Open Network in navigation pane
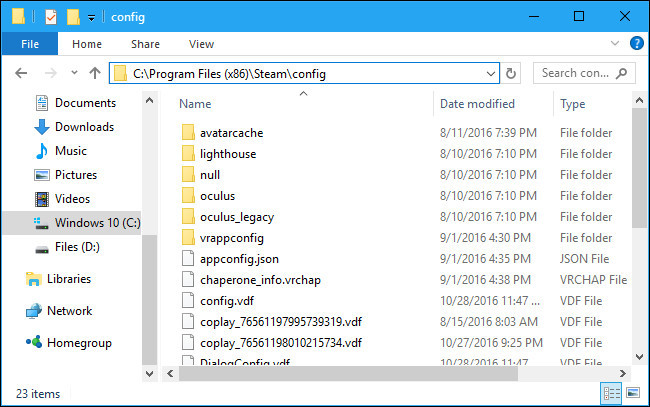 [69, 311]
